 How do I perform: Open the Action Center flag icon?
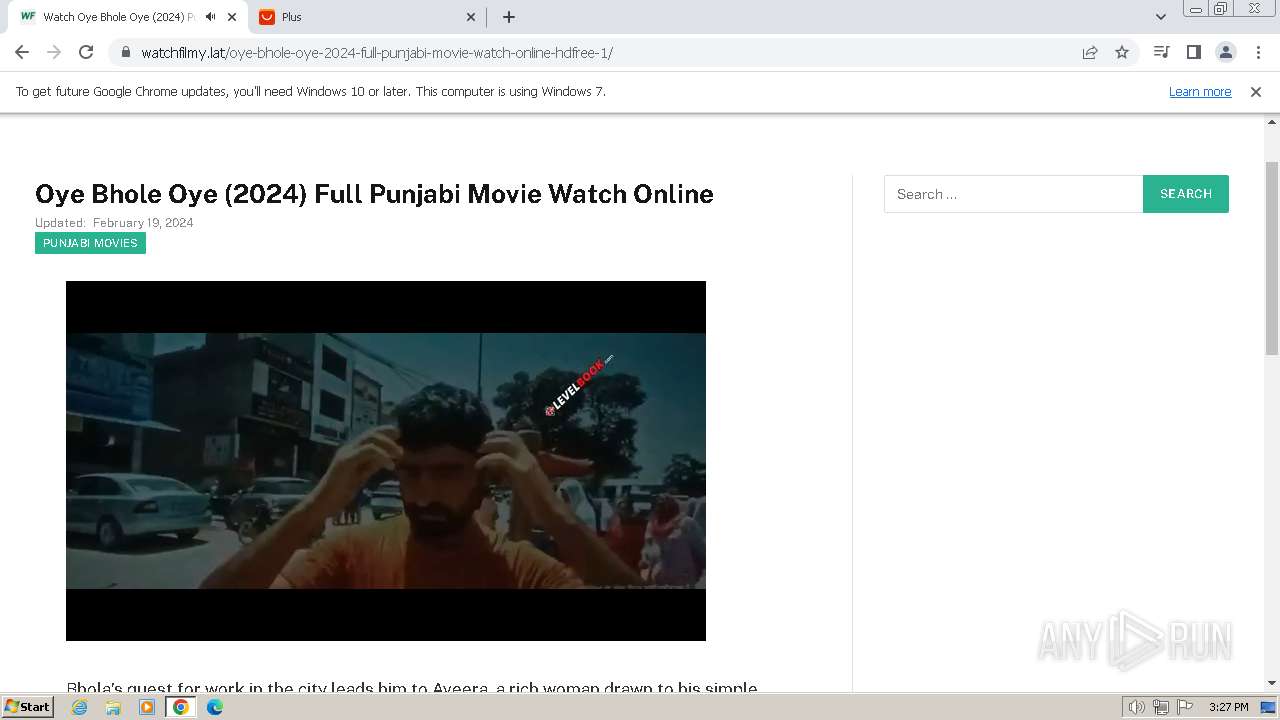coord(1184,707)
